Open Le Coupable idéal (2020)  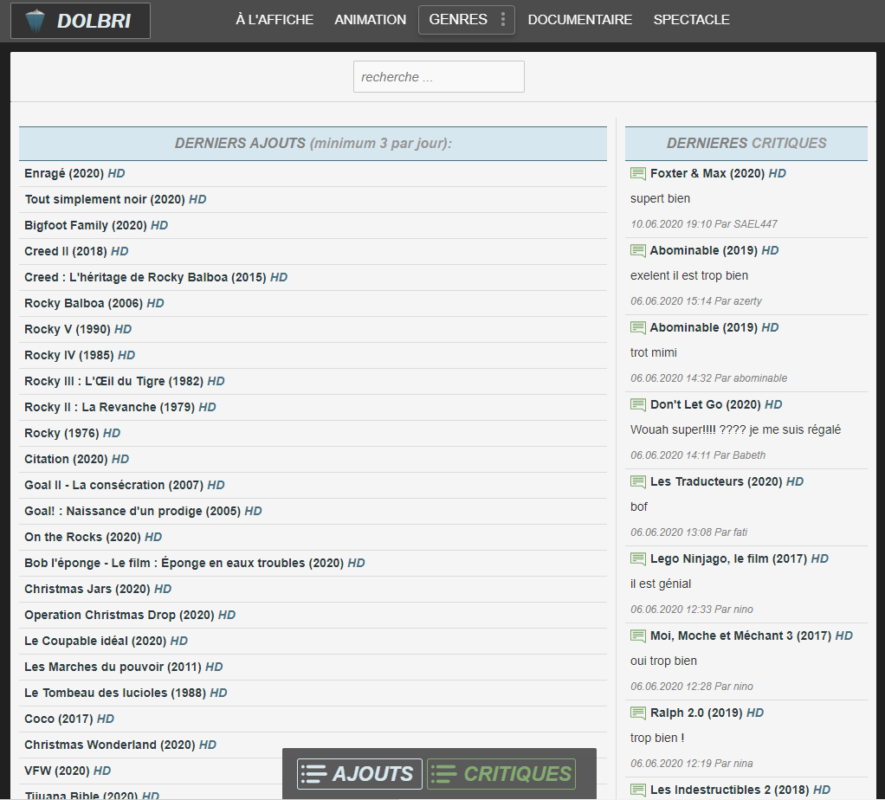click(x=106, y=641)
